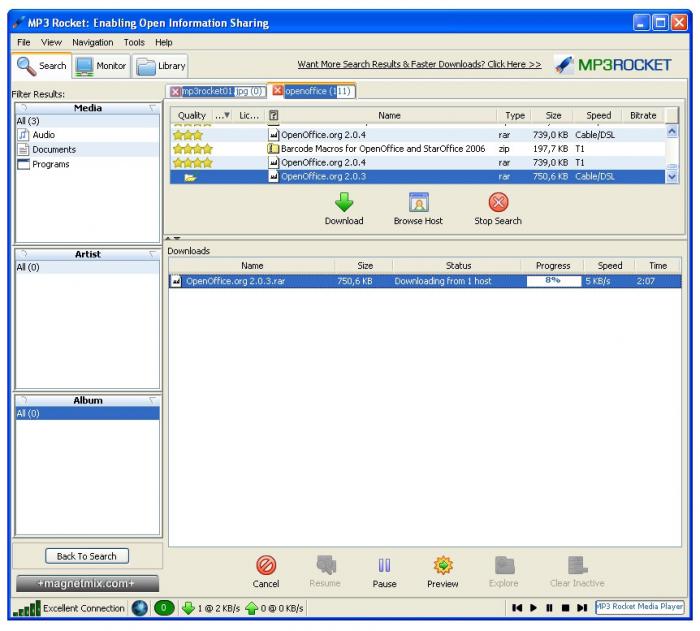Click the Excellent Connection signal bars
The width and height of the screenshot is (700, 631).
pyautogui.click(x=26, y=609)
